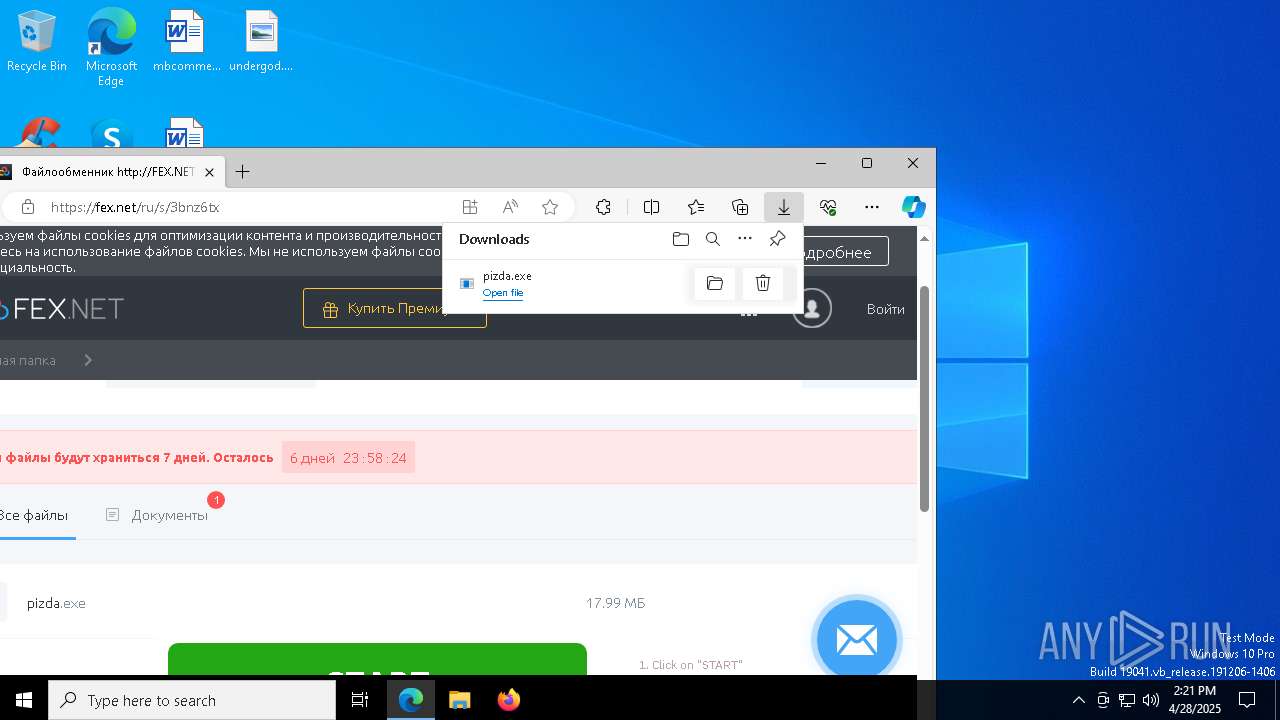Click the 17.99 МБ file size
The height and width of the screenshot is (720, 1280).
pyautogui.click(x=615, y=603)
